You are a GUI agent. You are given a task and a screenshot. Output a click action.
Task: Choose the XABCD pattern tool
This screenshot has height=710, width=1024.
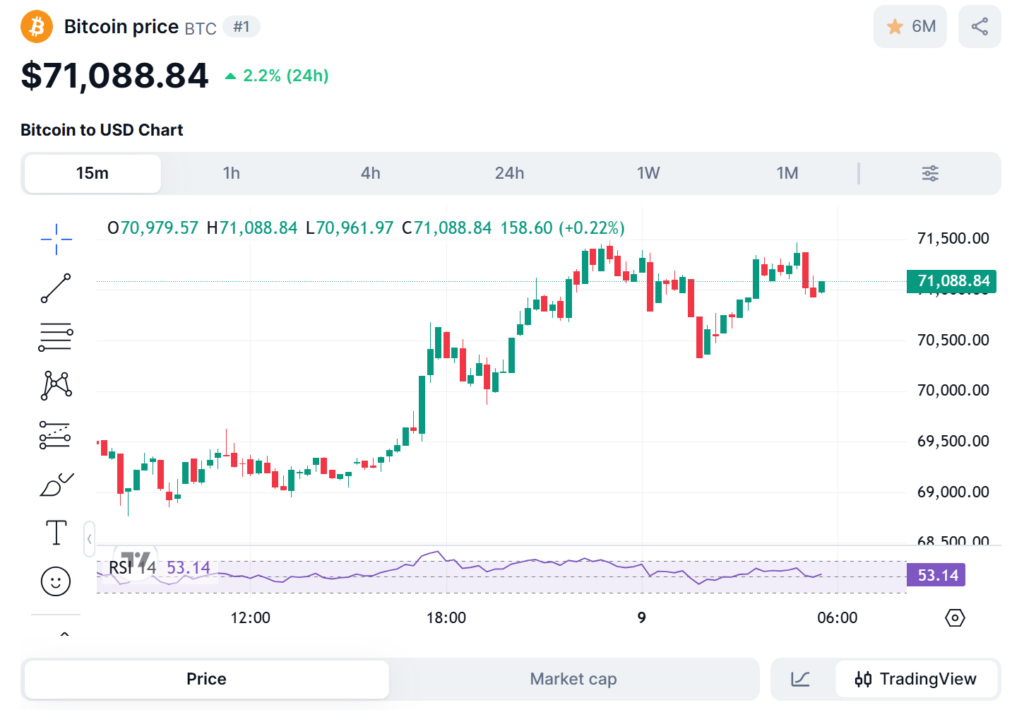point(56,385)
